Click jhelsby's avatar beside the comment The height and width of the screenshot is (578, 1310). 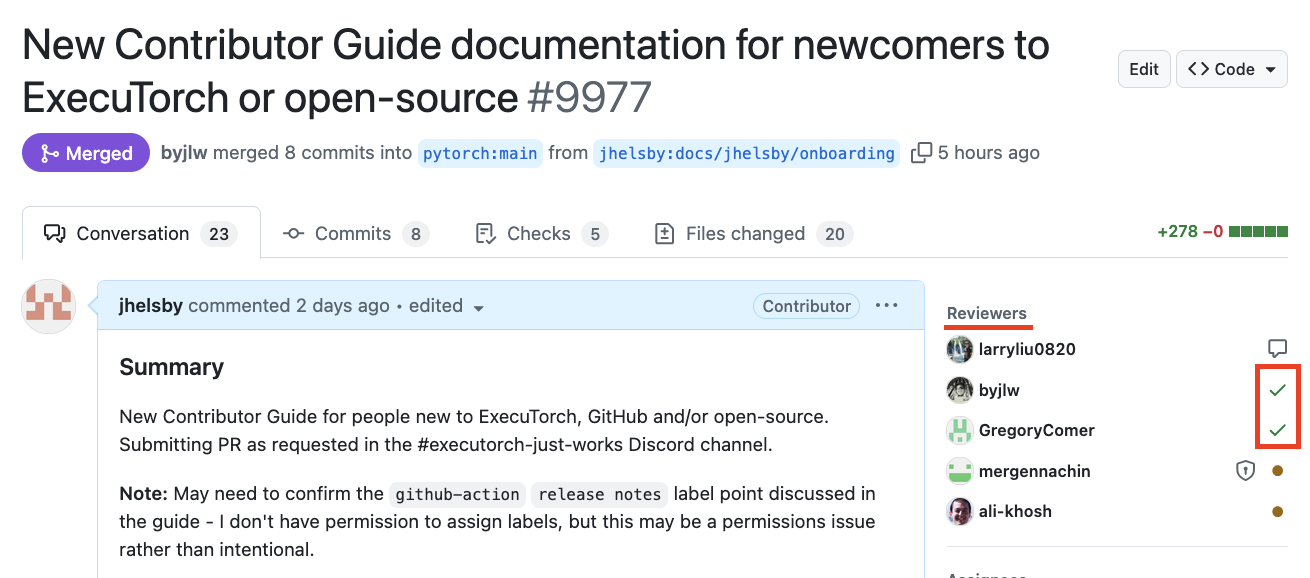pyautogui.click(x=49, y=306)
